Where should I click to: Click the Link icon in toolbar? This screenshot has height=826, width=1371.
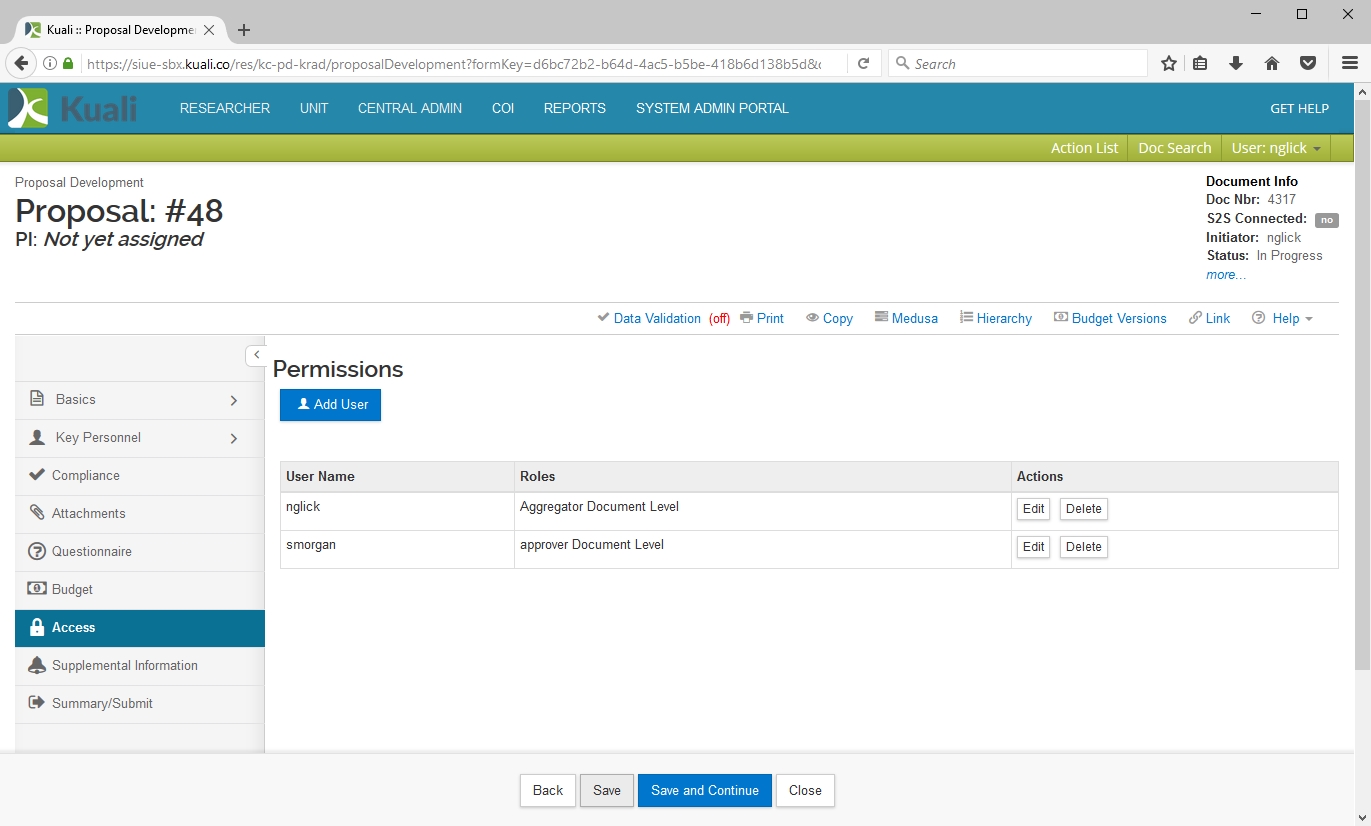(1209, 318)
